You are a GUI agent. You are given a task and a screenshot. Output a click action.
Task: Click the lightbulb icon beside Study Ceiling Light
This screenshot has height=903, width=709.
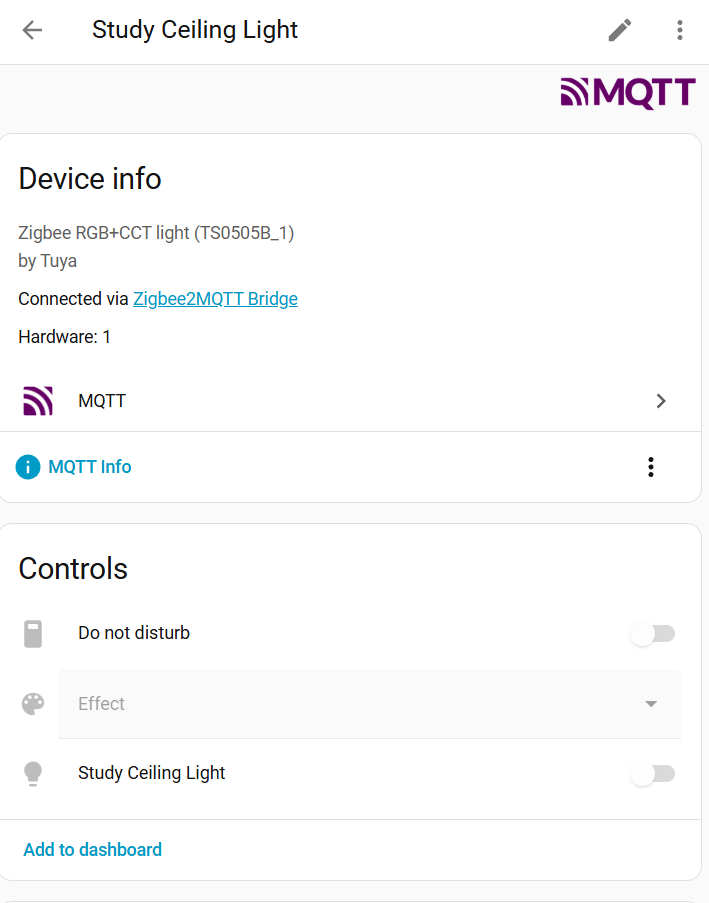(32, 773)
